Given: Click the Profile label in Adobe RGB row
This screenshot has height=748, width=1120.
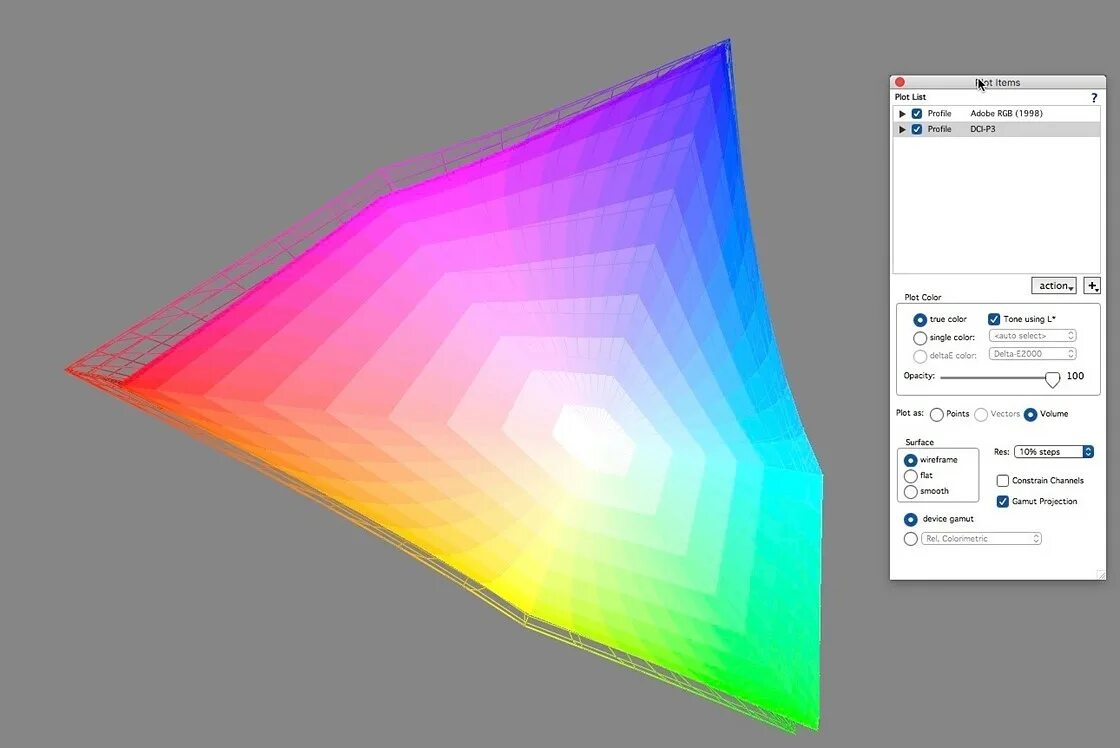Looking at the screenshot, I should pyautogui.click(x=939, y=114).
